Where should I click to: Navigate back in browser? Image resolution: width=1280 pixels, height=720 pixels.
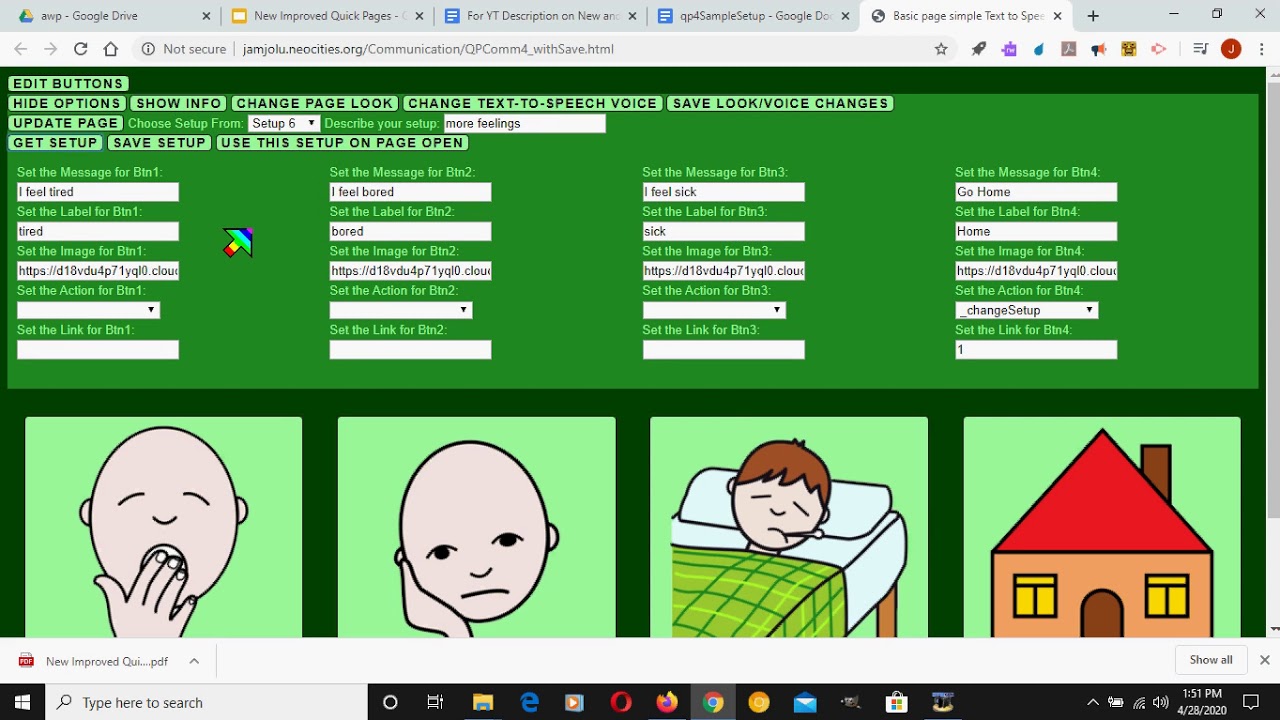pos(21,49)
